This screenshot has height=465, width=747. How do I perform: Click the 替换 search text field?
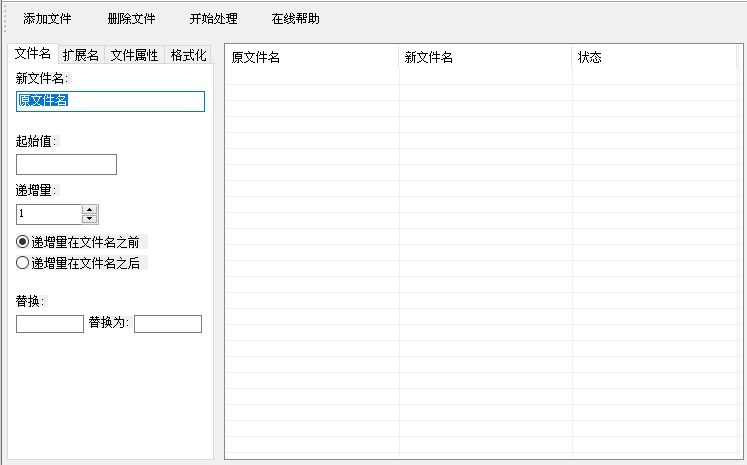pos(50,324)
